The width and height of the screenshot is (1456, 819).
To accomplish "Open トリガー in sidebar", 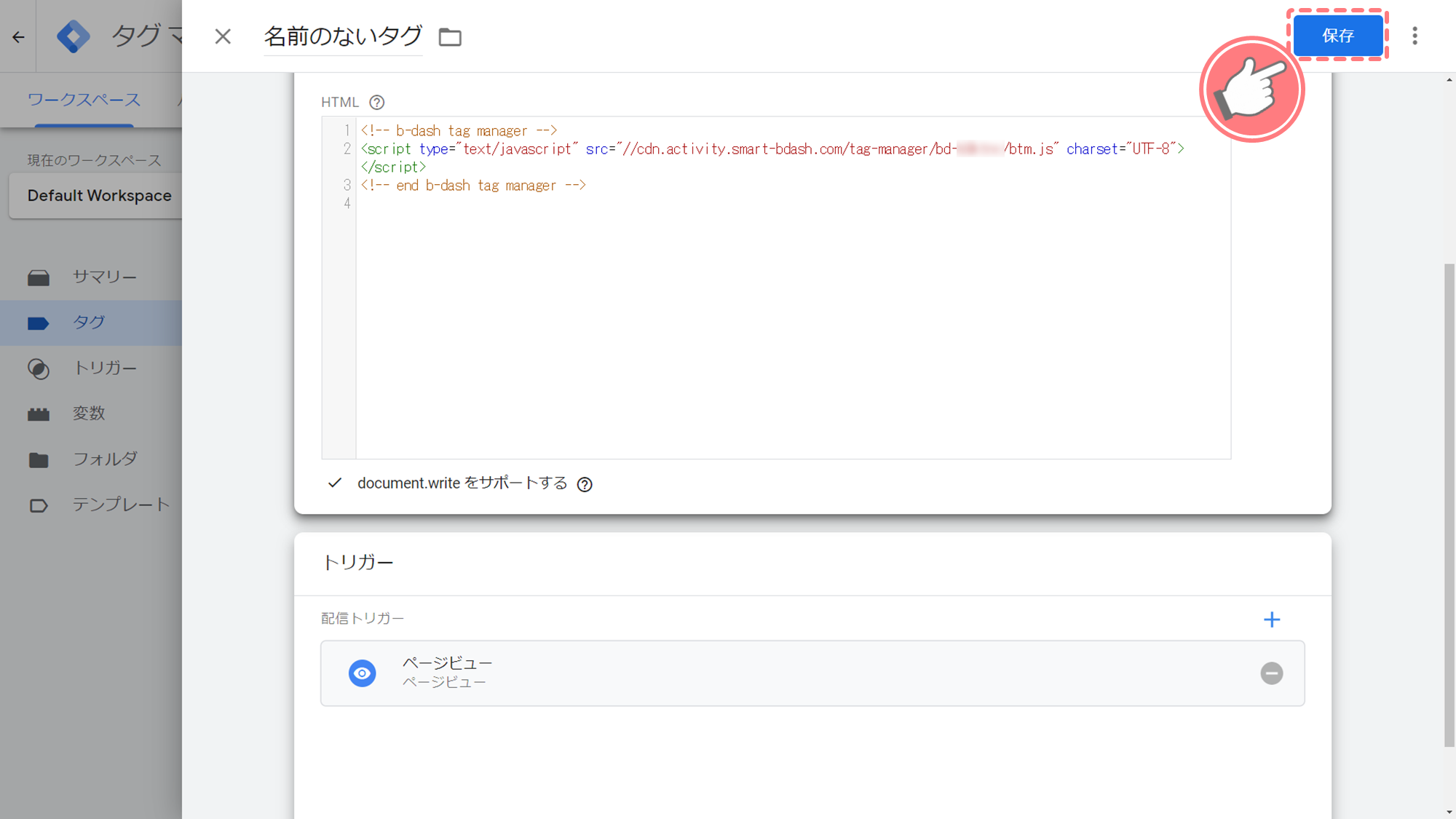I will pyautogui.click(x=91, y=368).
